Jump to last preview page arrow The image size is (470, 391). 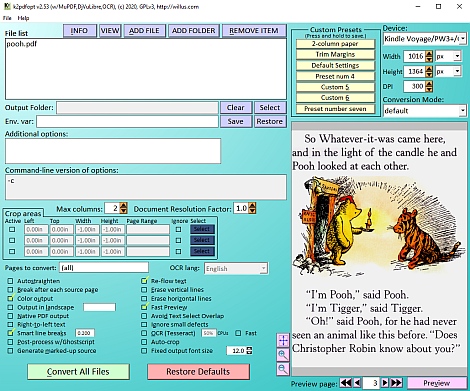(x=396, y=383)
